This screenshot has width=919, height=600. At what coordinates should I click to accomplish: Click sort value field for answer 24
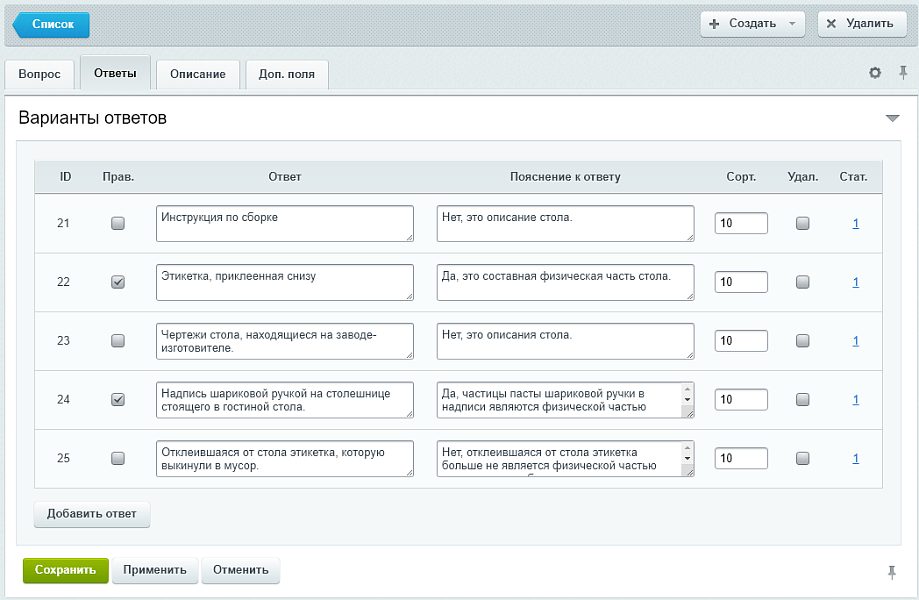[741, 400]
